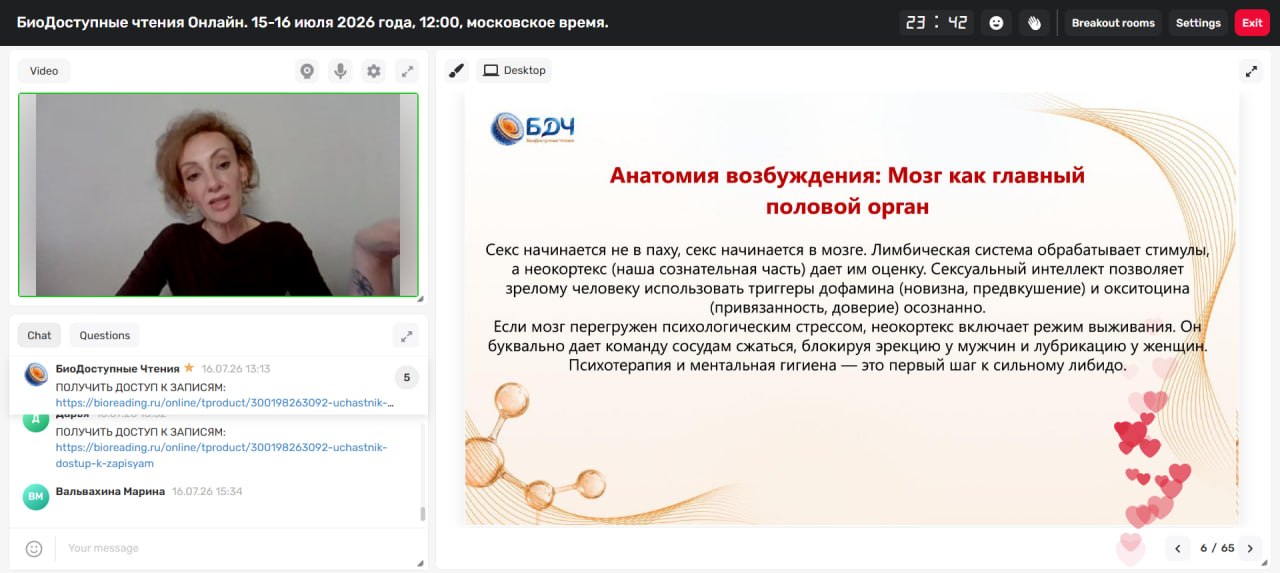Viewport: 1280px width, 573px height.
Task: Go to the next slide
Action: point(1249,548)
